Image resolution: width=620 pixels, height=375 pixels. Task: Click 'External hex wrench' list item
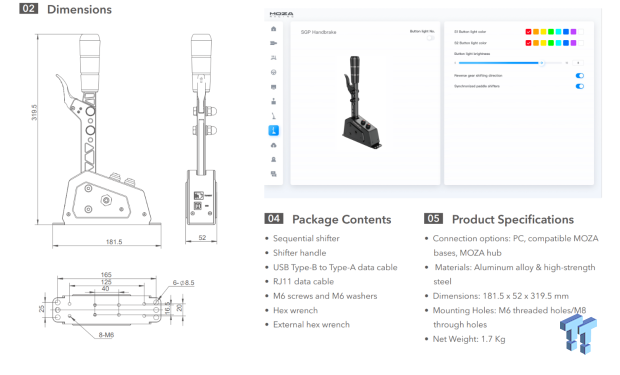pyautogui.click(x=312, y=325)
